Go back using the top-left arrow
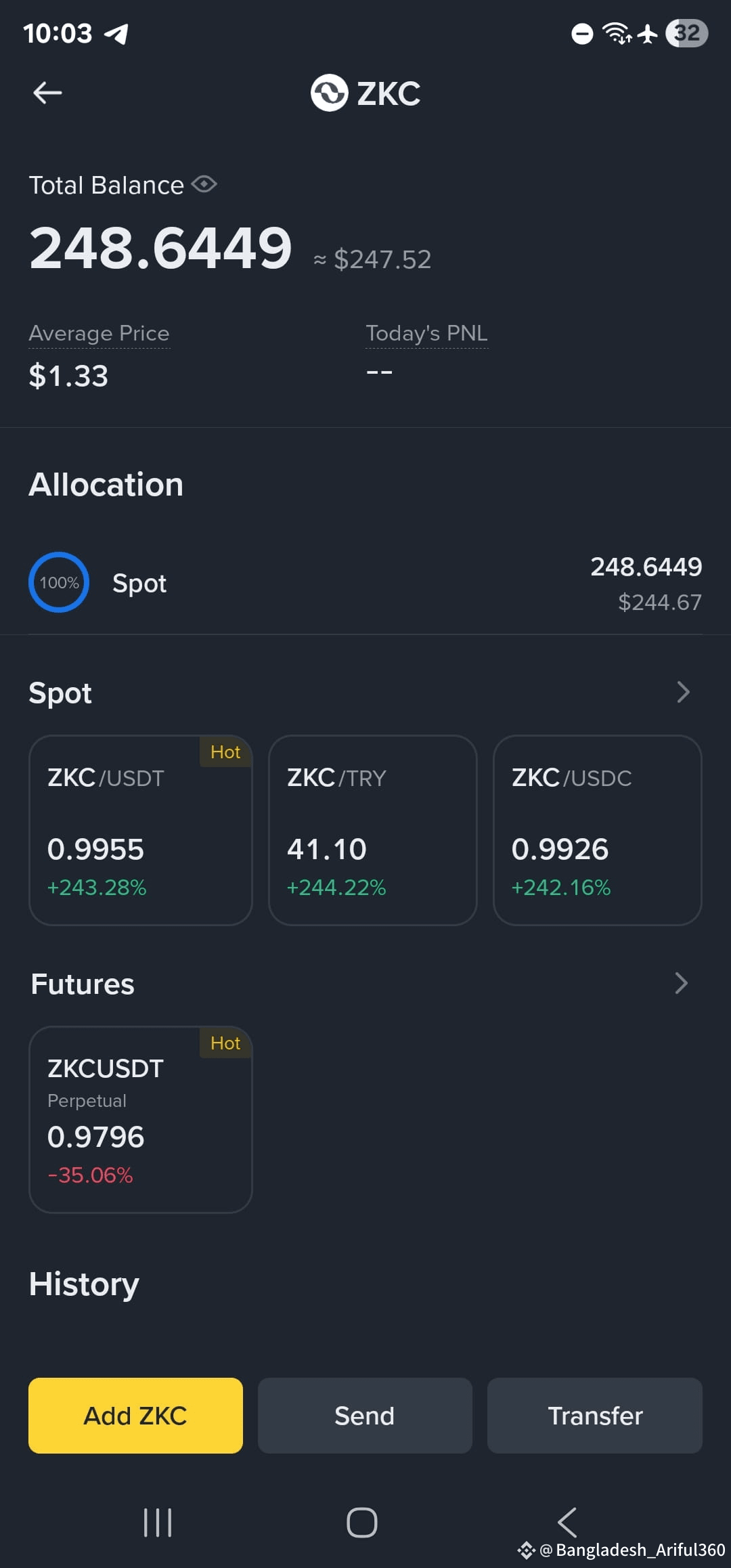This screenshot has width=731, height=1568. pos(47,93)
